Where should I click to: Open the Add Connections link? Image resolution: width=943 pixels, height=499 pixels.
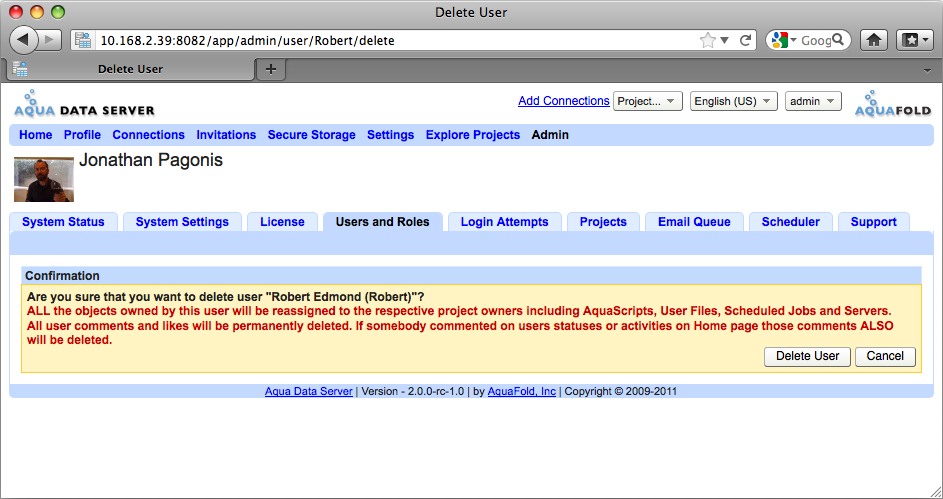coord(564,101)
